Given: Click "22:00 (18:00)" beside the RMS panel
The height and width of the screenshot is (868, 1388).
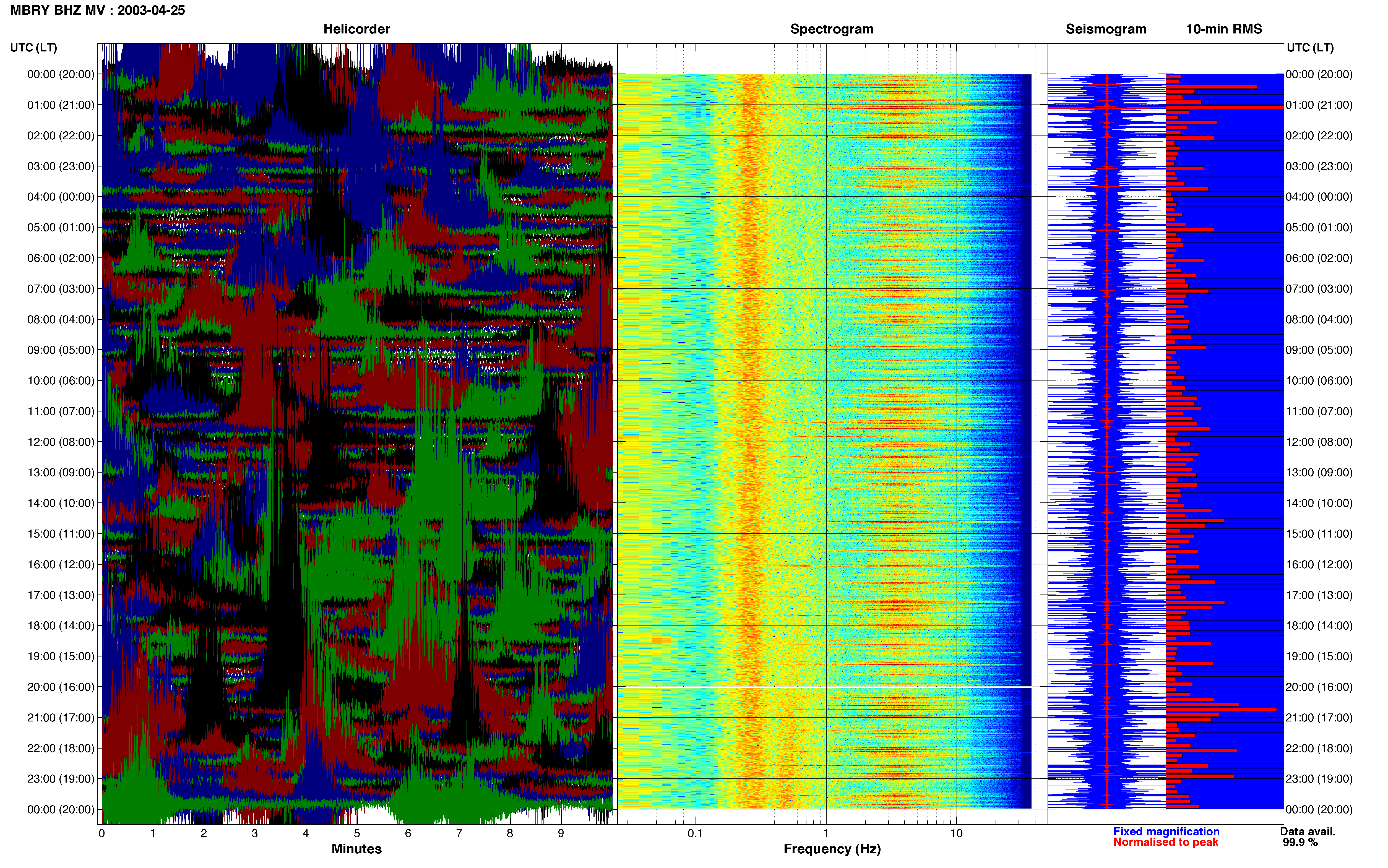Looking at the screenshot, I should (1319, 749).
